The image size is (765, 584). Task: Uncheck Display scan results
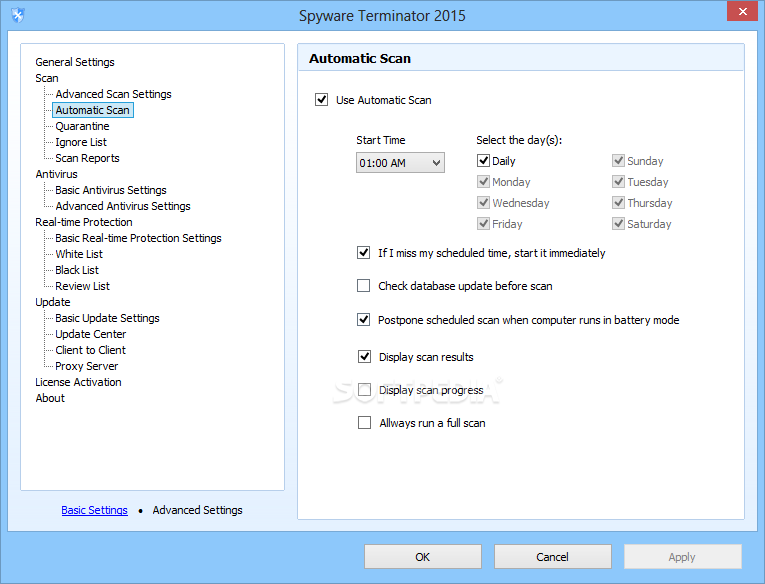[x=364, y=357]
